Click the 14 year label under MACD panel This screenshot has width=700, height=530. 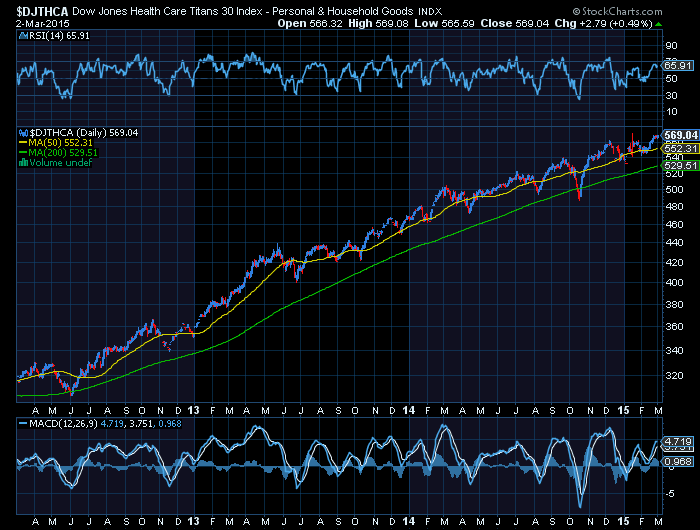408,522
